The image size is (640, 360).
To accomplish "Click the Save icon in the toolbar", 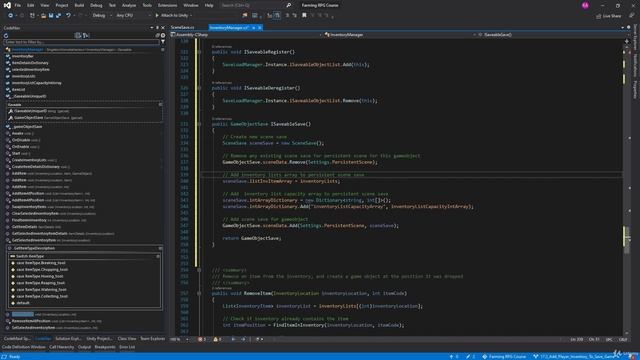I will pyautogui.click(x=51, y=16).
